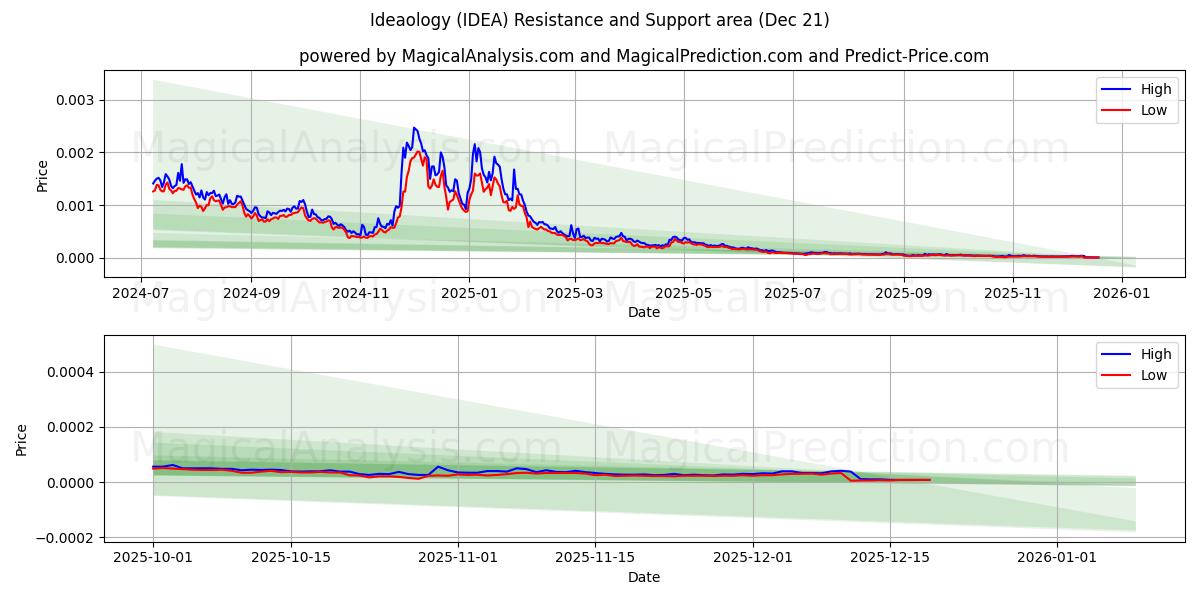
Task: Click the '2025-09' x-axis tick label
Action: 904,293
